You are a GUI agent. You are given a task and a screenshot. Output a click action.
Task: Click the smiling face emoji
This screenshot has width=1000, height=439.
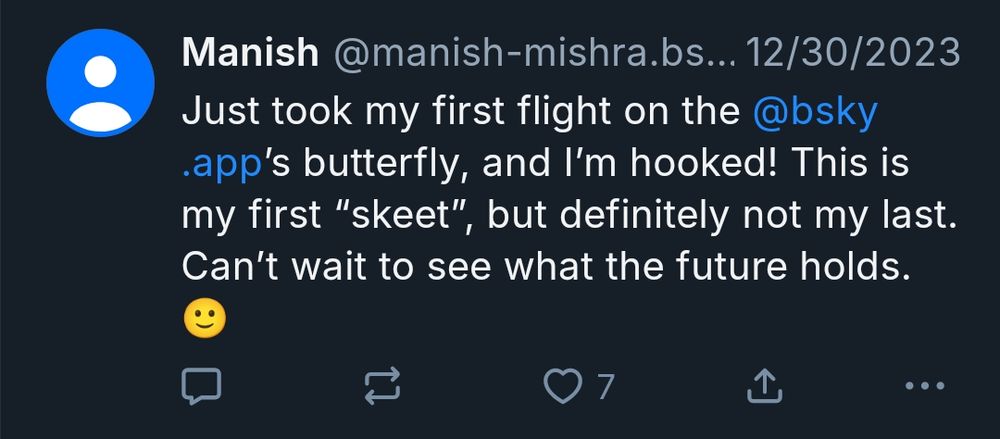click(x=204, y=319)
